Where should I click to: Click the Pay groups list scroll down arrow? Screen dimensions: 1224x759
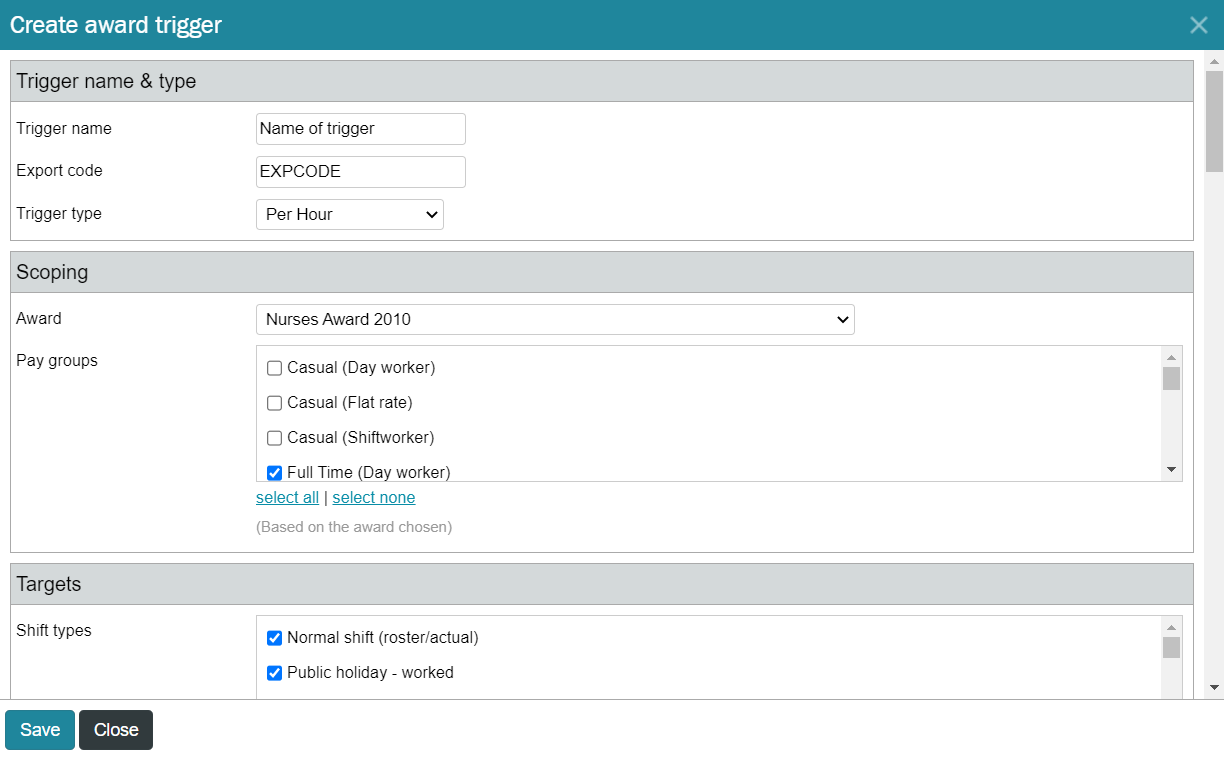click(x=1171, y=470)
